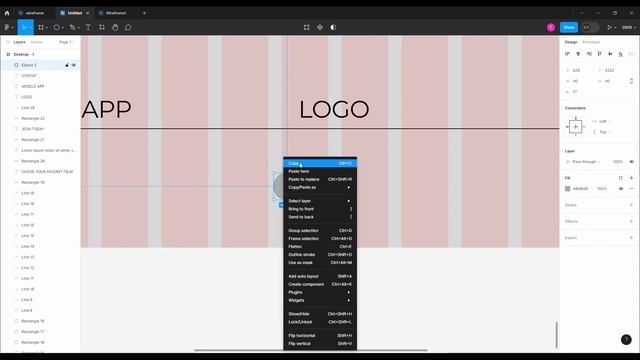The image size is (640, 360).
Task: Click the align horizontal centers icon
Action: pos(578,54)
